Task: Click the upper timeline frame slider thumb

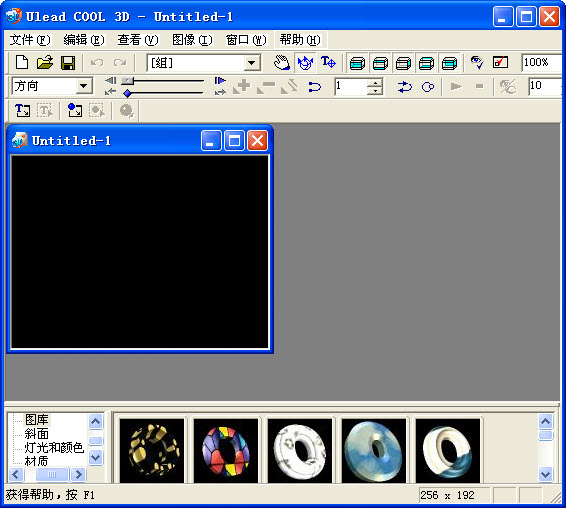Action: 127,81
